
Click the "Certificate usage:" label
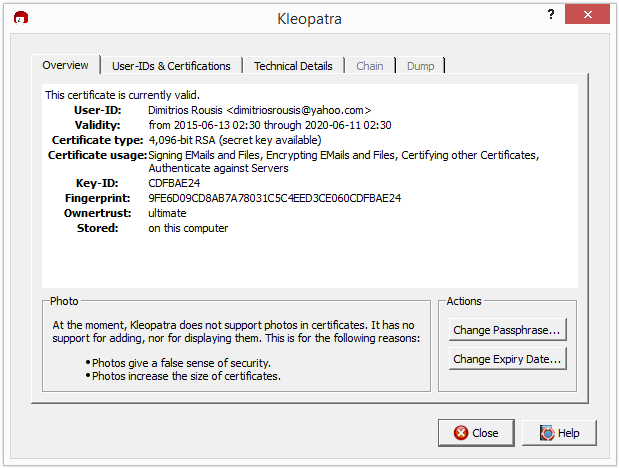(97, 155)
